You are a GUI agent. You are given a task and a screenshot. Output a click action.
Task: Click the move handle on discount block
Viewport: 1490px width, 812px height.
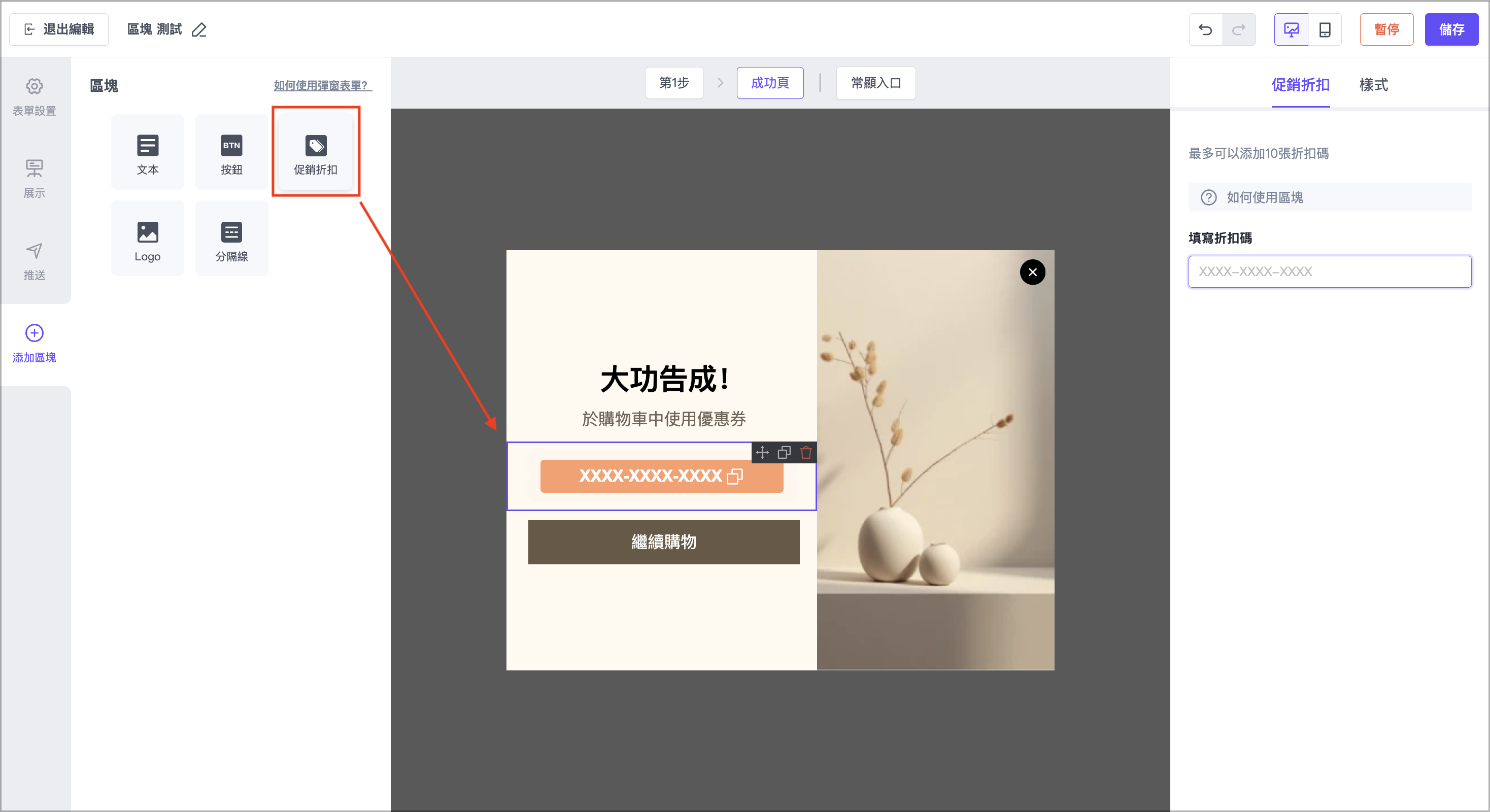(762, 452)
